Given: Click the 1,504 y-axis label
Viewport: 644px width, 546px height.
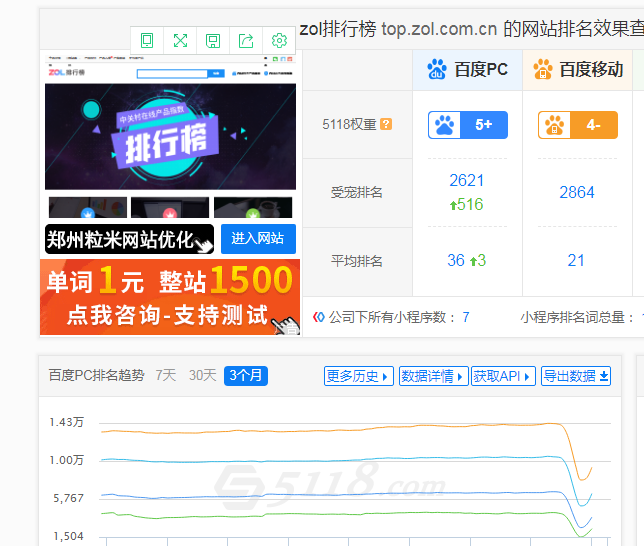Looking at the screenshot, I should click(x=69, y=536).
